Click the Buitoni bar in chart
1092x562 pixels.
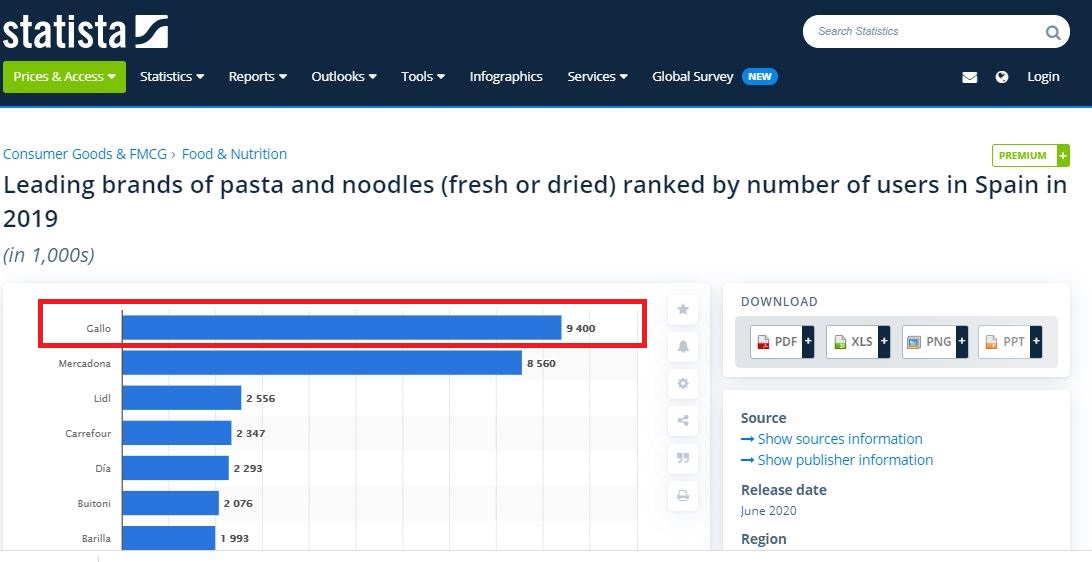coord(171,503)
